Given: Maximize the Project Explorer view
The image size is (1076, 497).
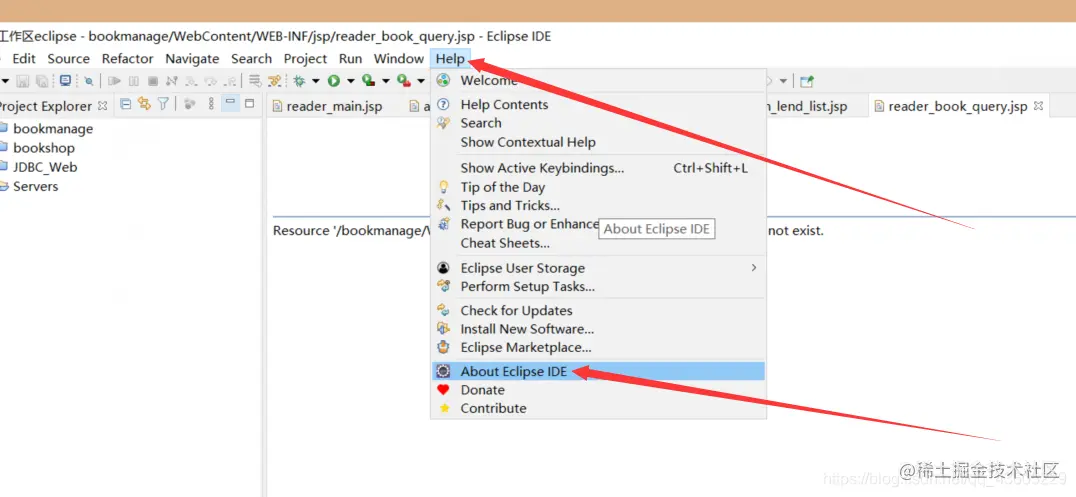Looking at the screenshot, I should pos(249,104).
